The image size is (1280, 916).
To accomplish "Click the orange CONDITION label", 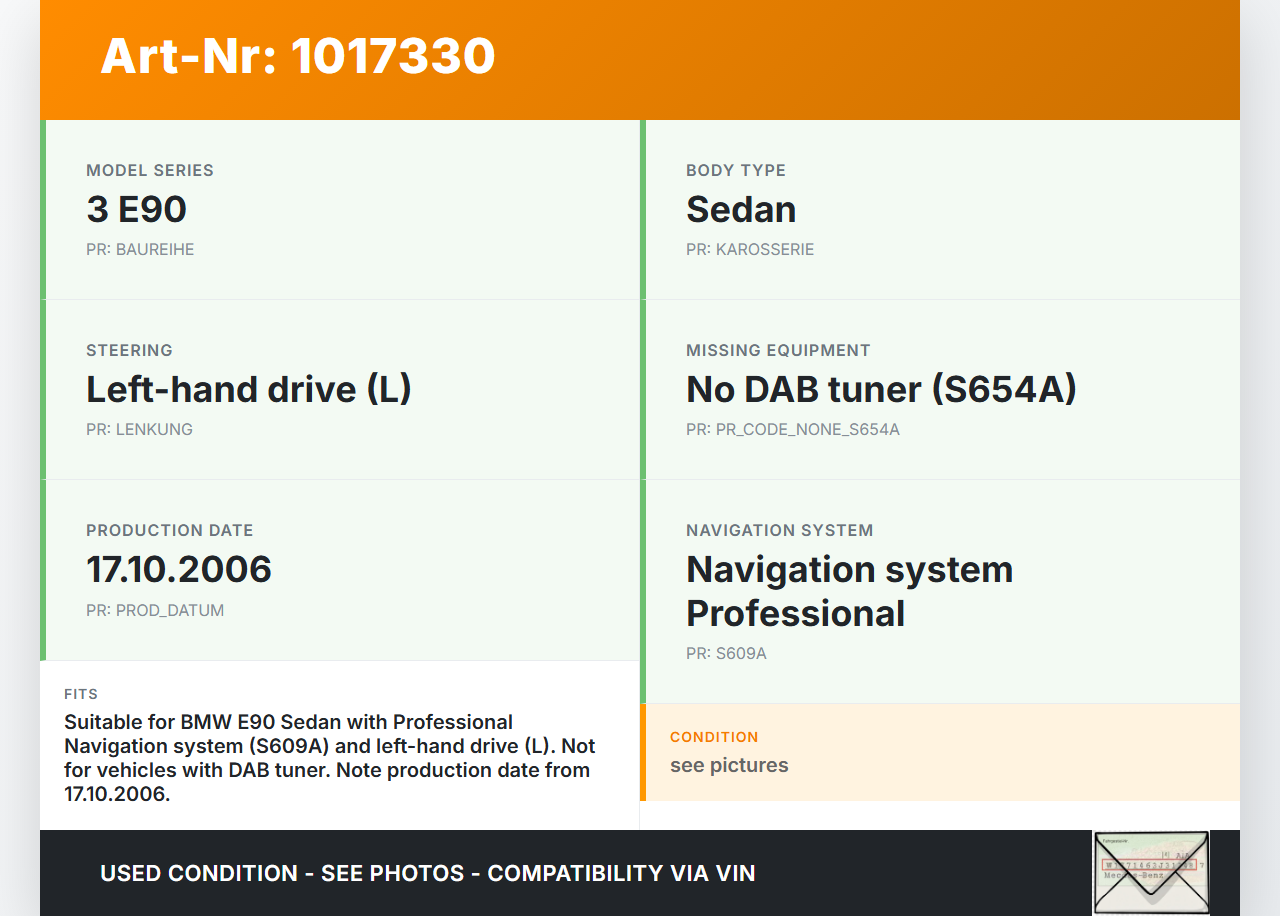I will [714, 737].
